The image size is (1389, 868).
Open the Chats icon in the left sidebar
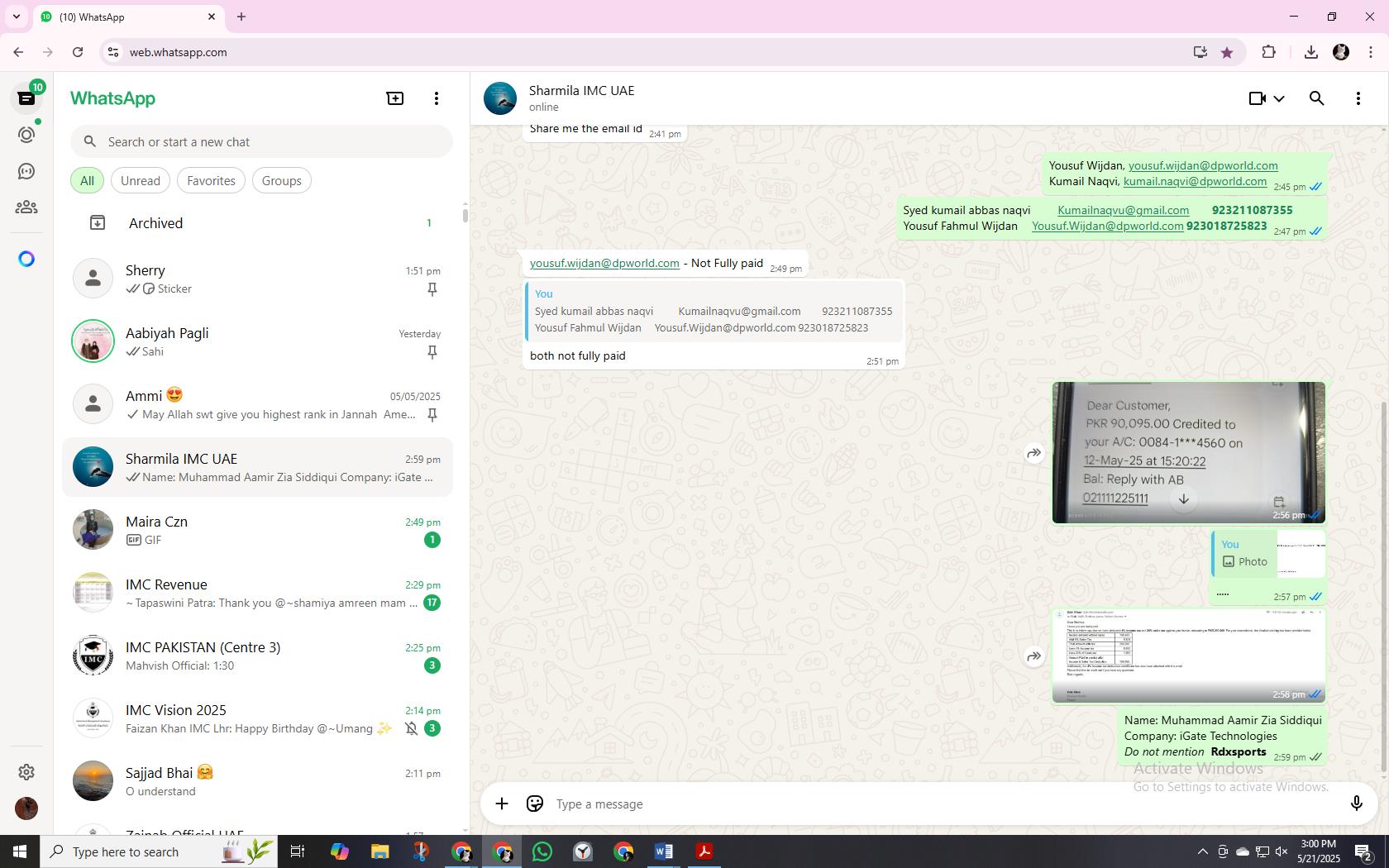[x=26, y=98]
